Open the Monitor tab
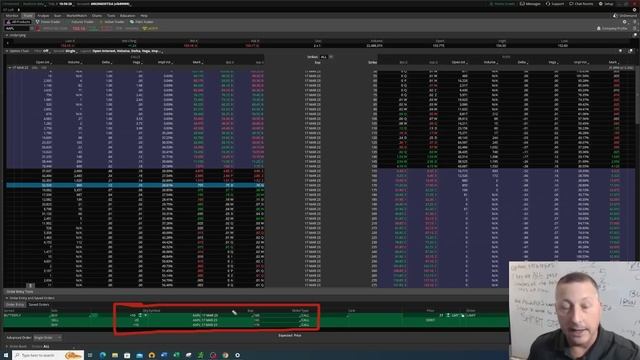 click(12, 16)
